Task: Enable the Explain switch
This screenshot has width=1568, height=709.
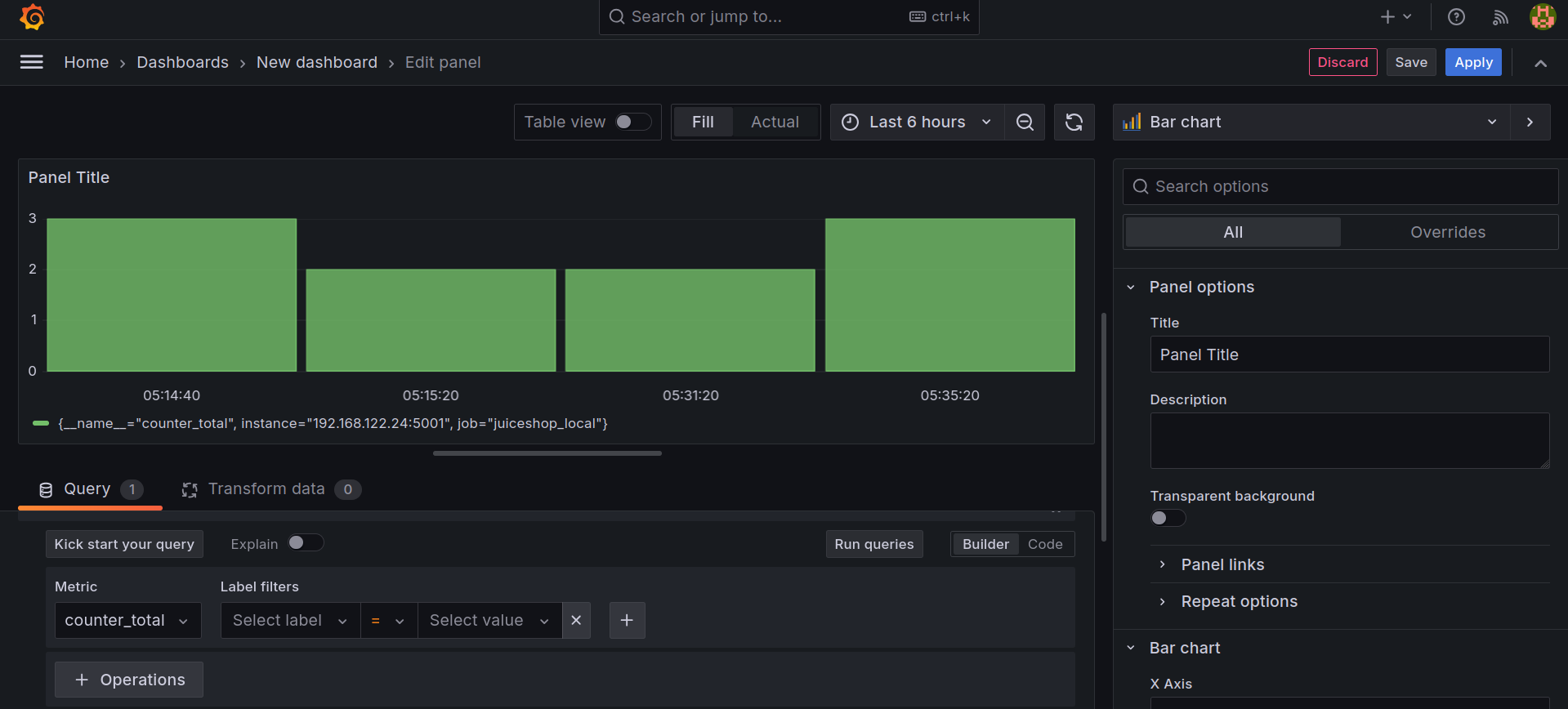Action: [x=306, y=543]
